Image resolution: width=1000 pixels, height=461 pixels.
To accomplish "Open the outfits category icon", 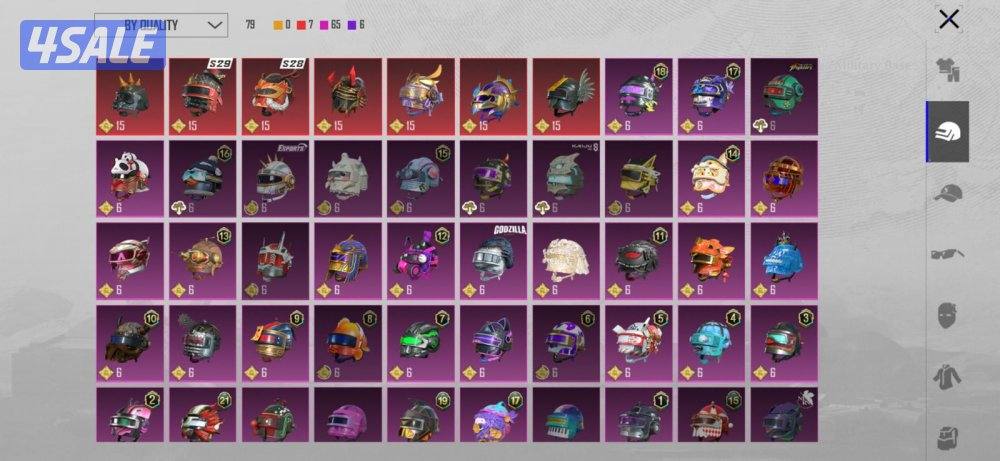I will pyautogui.click(x=949, y=71).
